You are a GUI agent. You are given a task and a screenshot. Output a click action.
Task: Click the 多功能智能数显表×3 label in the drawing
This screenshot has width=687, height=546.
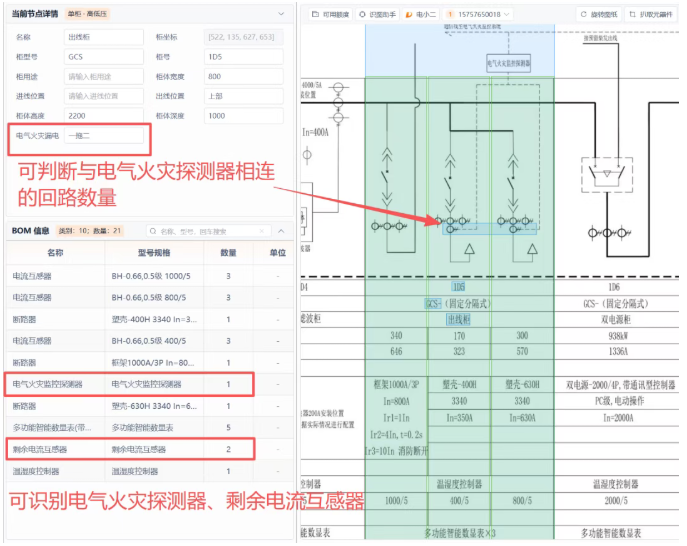pos(460,533)
